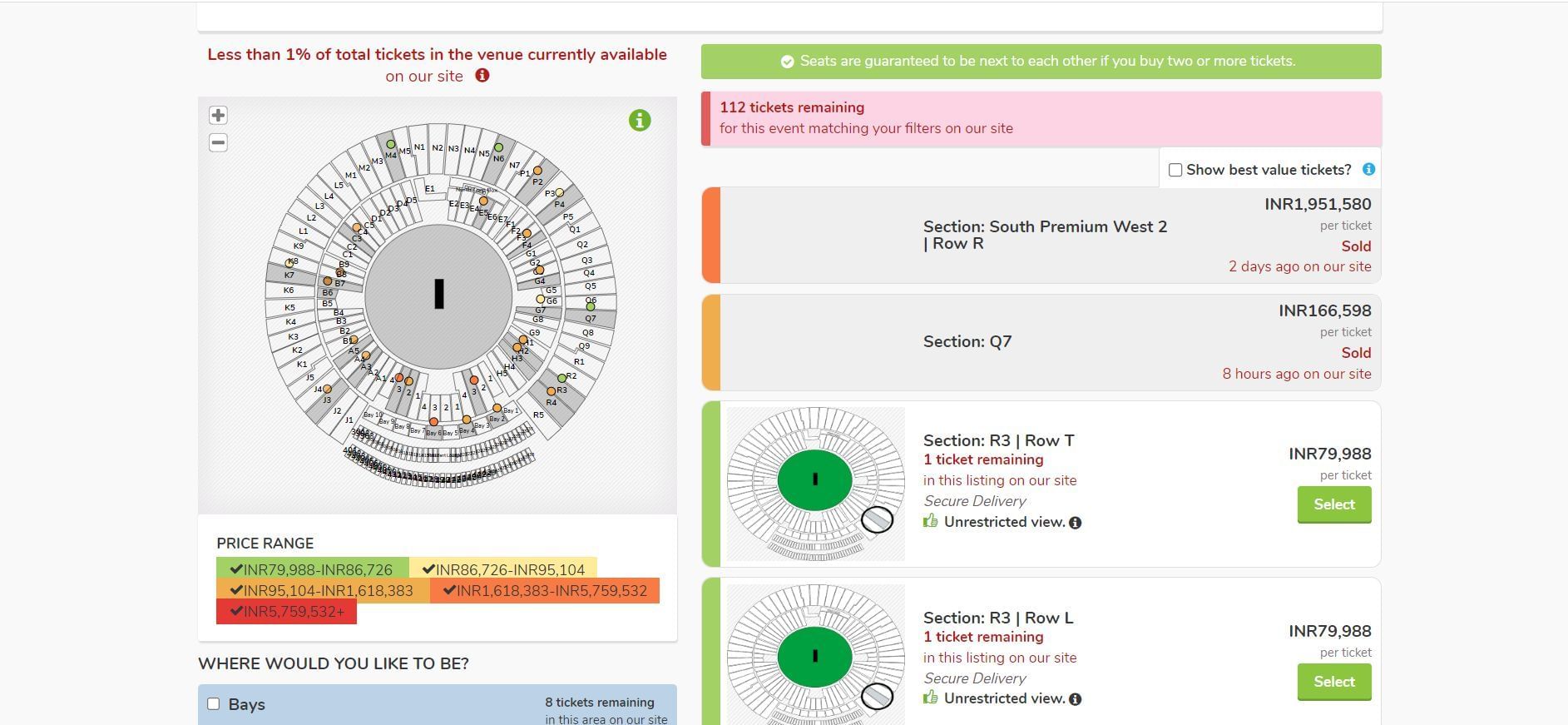Click Unrestricted view info icon for Row T
1568x725 pixels.
point(1076,523)
